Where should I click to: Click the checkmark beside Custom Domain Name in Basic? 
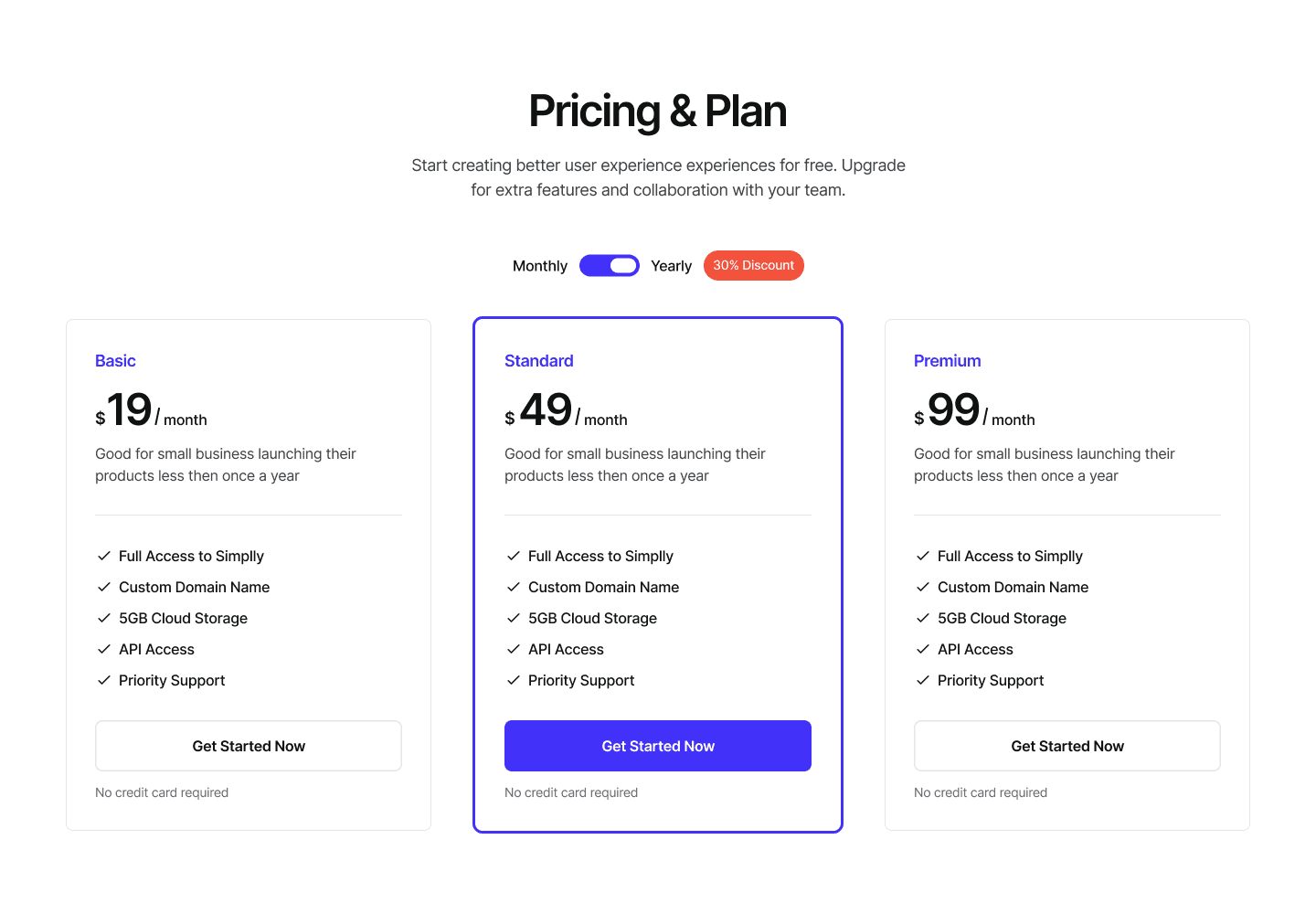click(x=102, y=587)
